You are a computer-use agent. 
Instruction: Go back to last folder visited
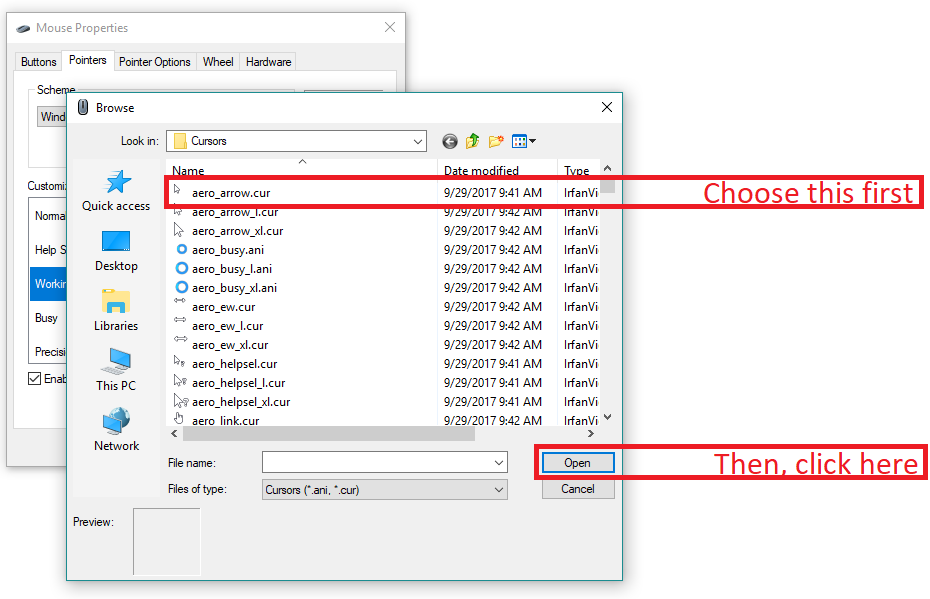449,141
